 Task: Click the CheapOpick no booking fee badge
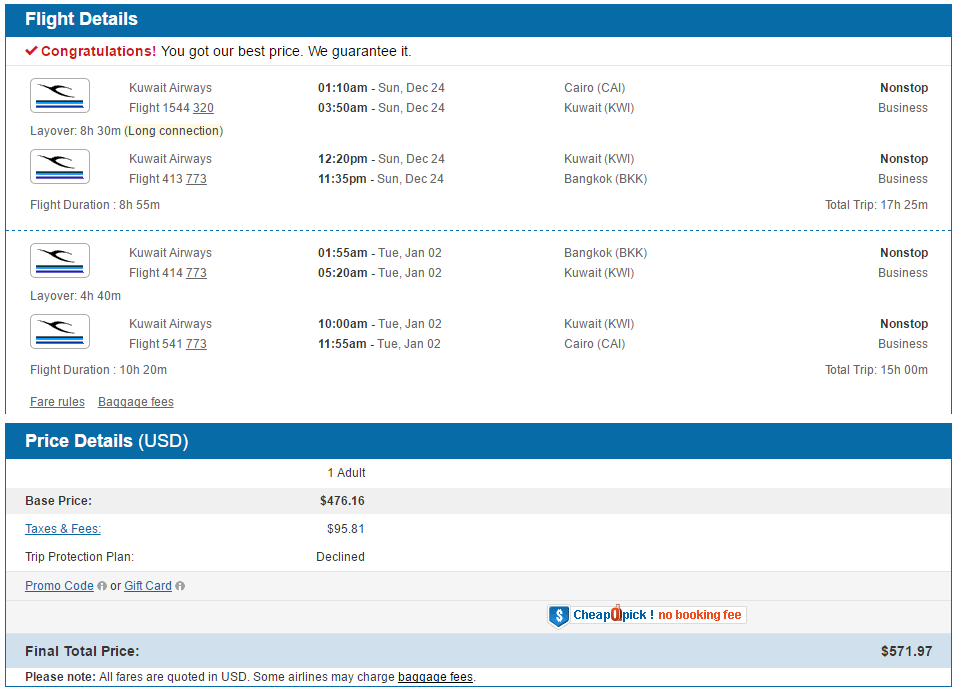[x=647, y=615]
